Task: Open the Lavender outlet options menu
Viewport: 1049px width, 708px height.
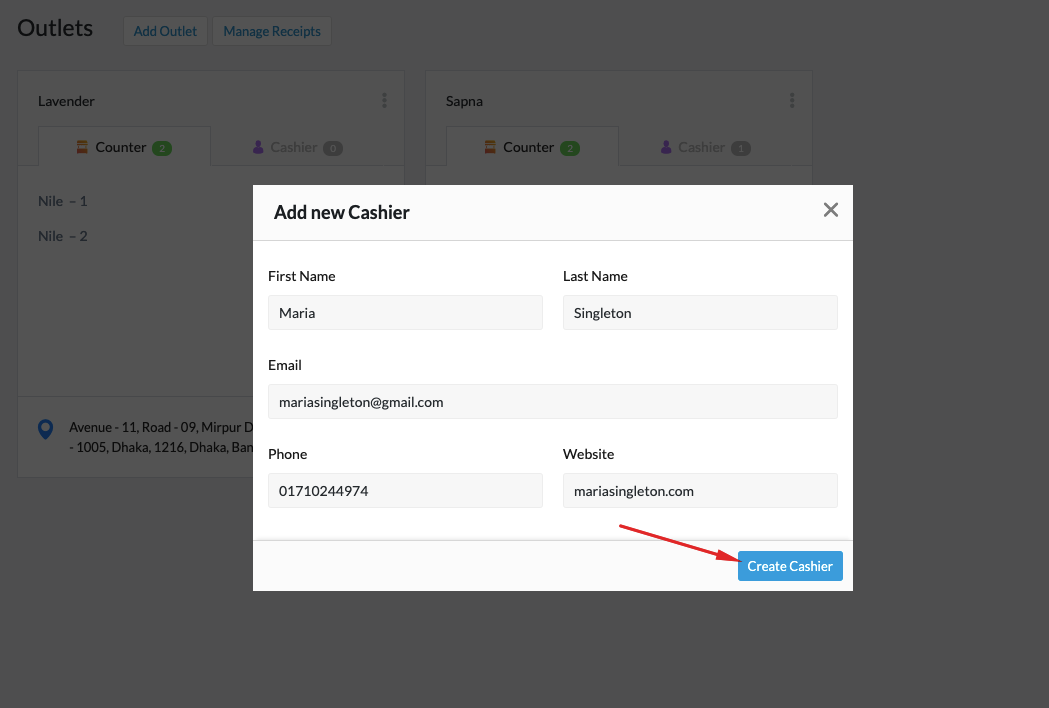Action: [384, 100]
